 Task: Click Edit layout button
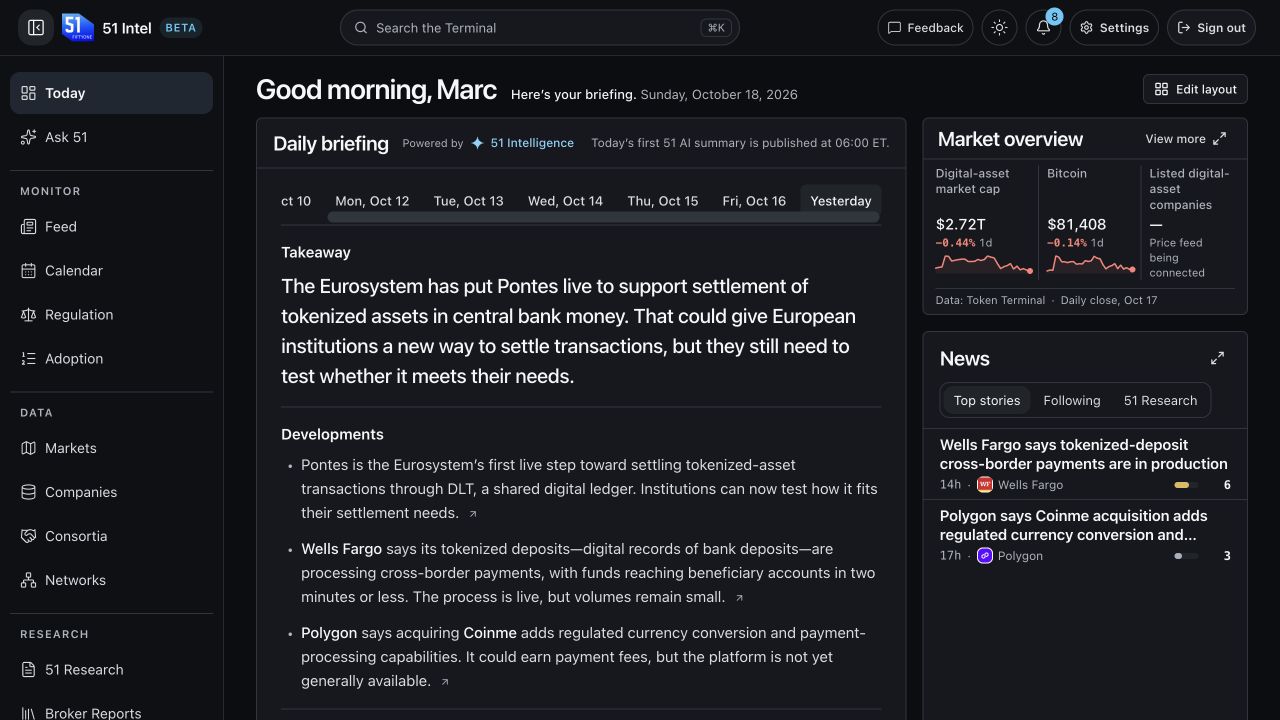tap(1195, 89)
